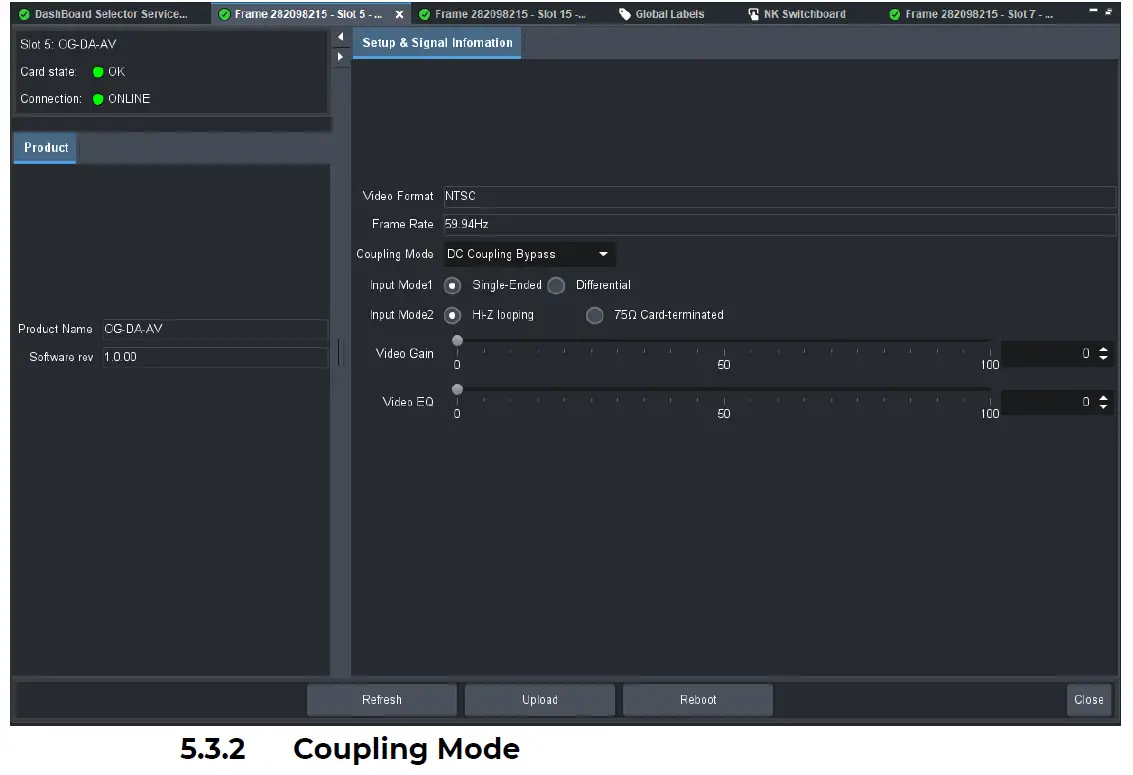
Task: Decrease Video Gain with down arrow
Action: (1103, 358)
